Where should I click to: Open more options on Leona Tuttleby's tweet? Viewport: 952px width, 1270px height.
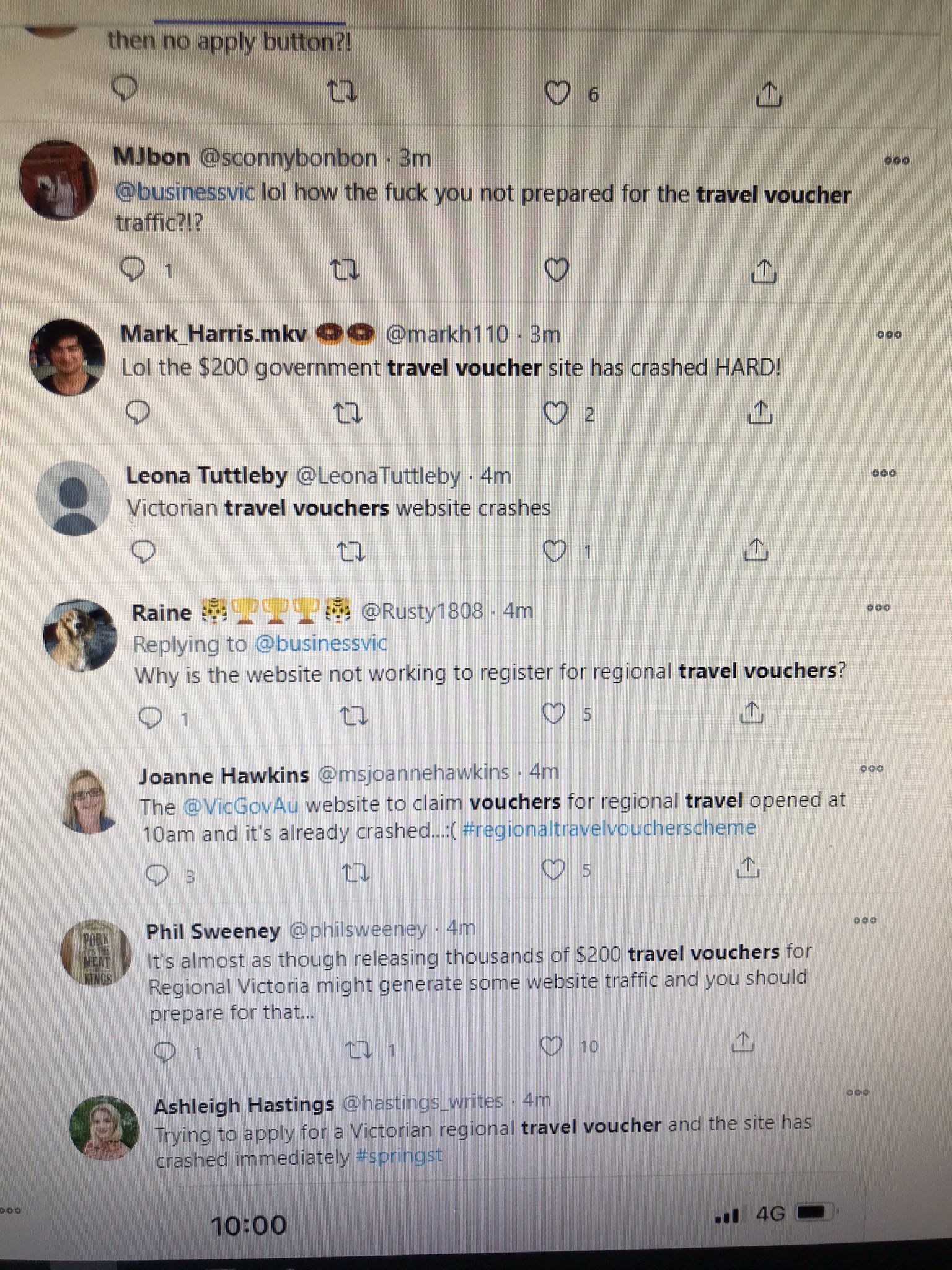pos(884,473)
